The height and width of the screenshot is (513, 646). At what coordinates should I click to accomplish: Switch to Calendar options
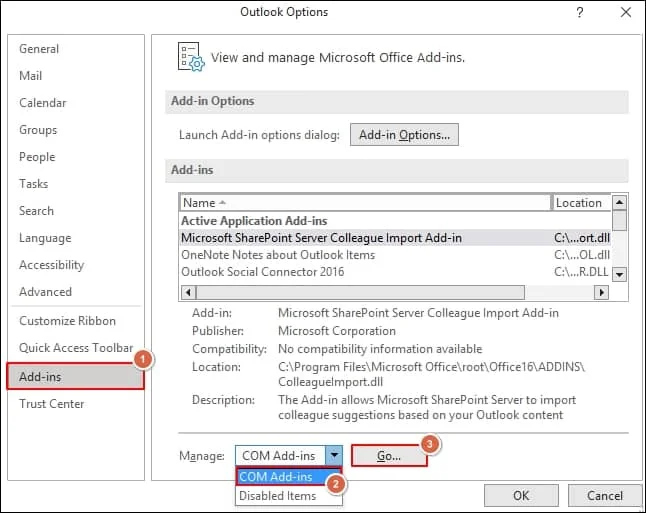(42, 103)
